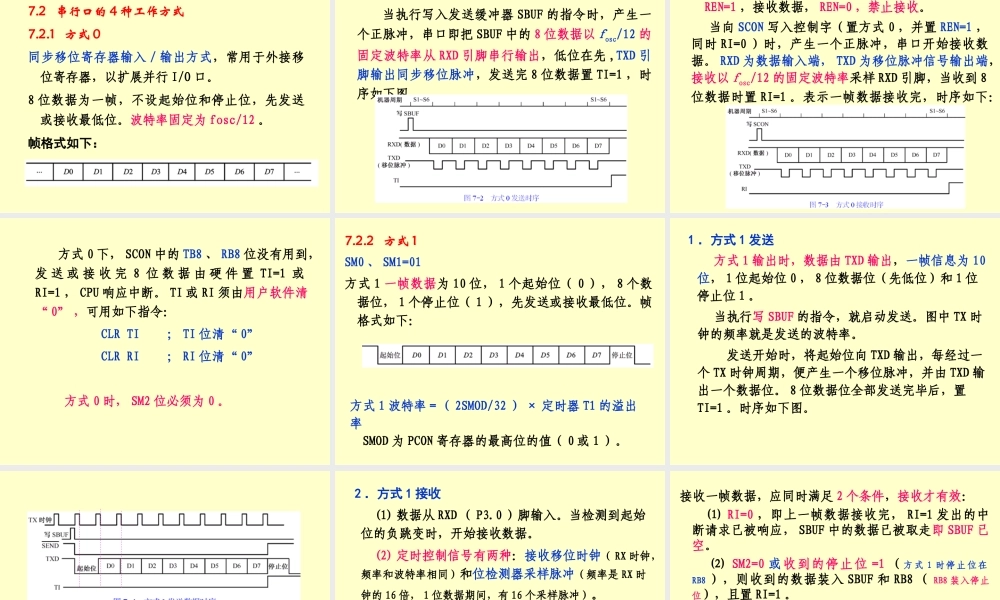Click the blue text 写SBUF in 方式1发送 slide

[x=773, y=316]
